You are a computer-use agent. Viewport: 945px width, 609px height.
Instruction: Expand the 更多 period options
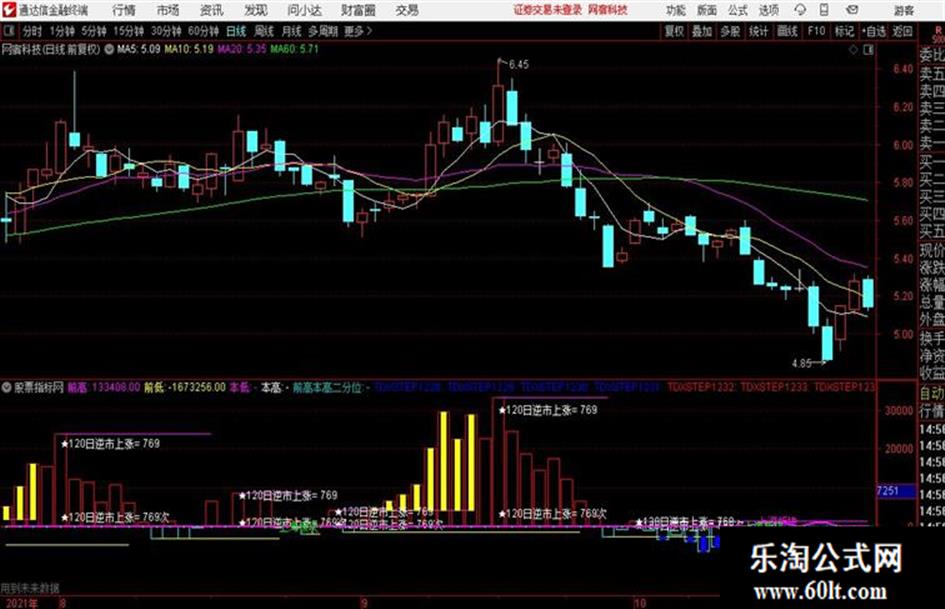pyautogui.click(x=358, y=31)
